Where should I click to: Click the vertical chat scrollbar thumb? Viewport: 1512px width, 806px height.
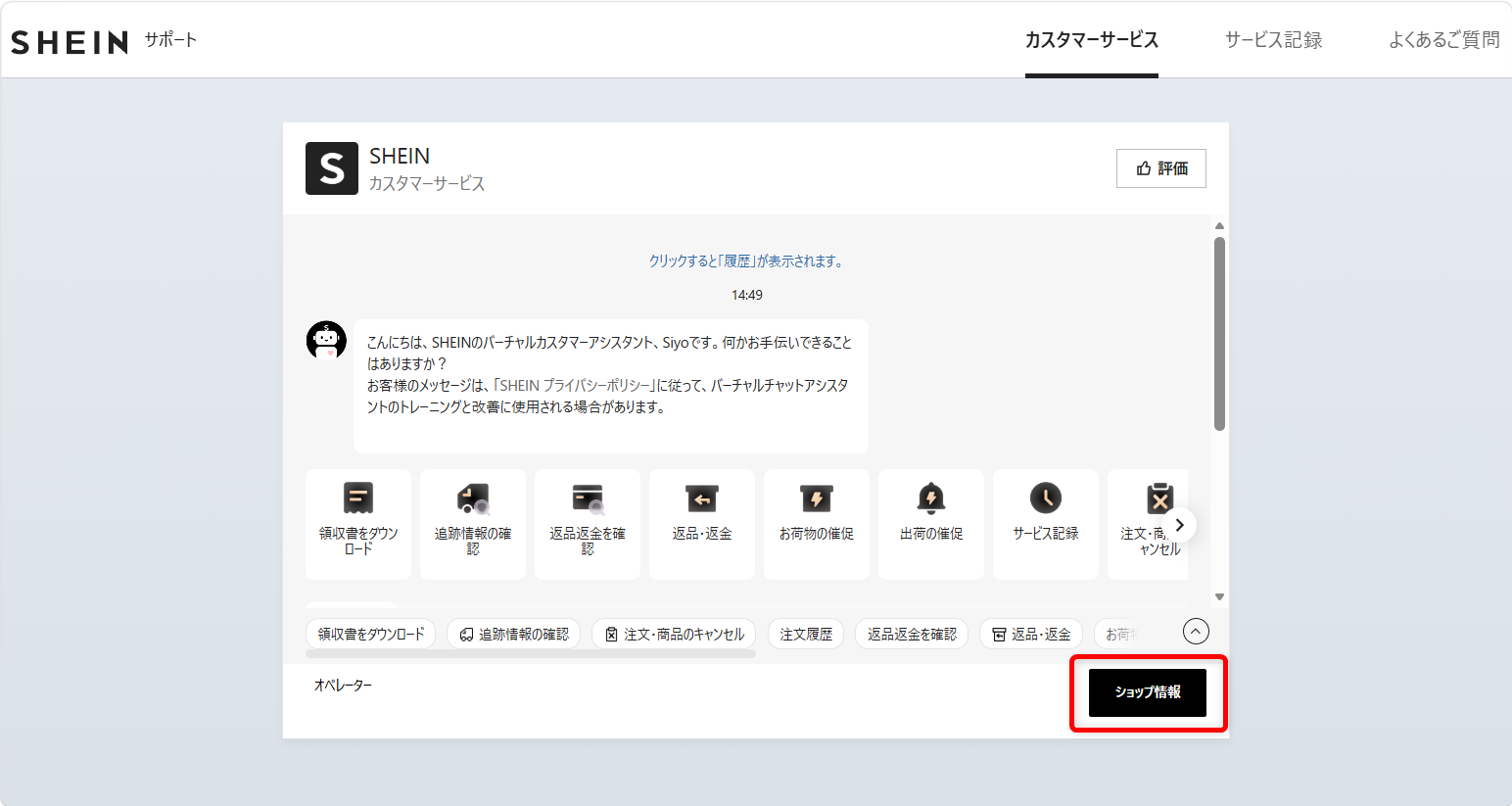pyautogui.click(x=1219, y=334)
